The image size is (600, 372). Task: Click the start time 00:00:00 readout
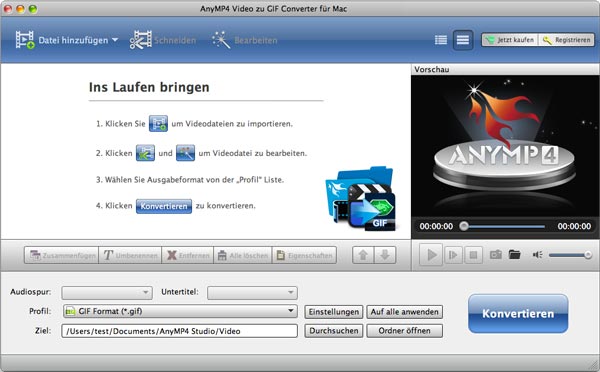[x=436, y=226]
